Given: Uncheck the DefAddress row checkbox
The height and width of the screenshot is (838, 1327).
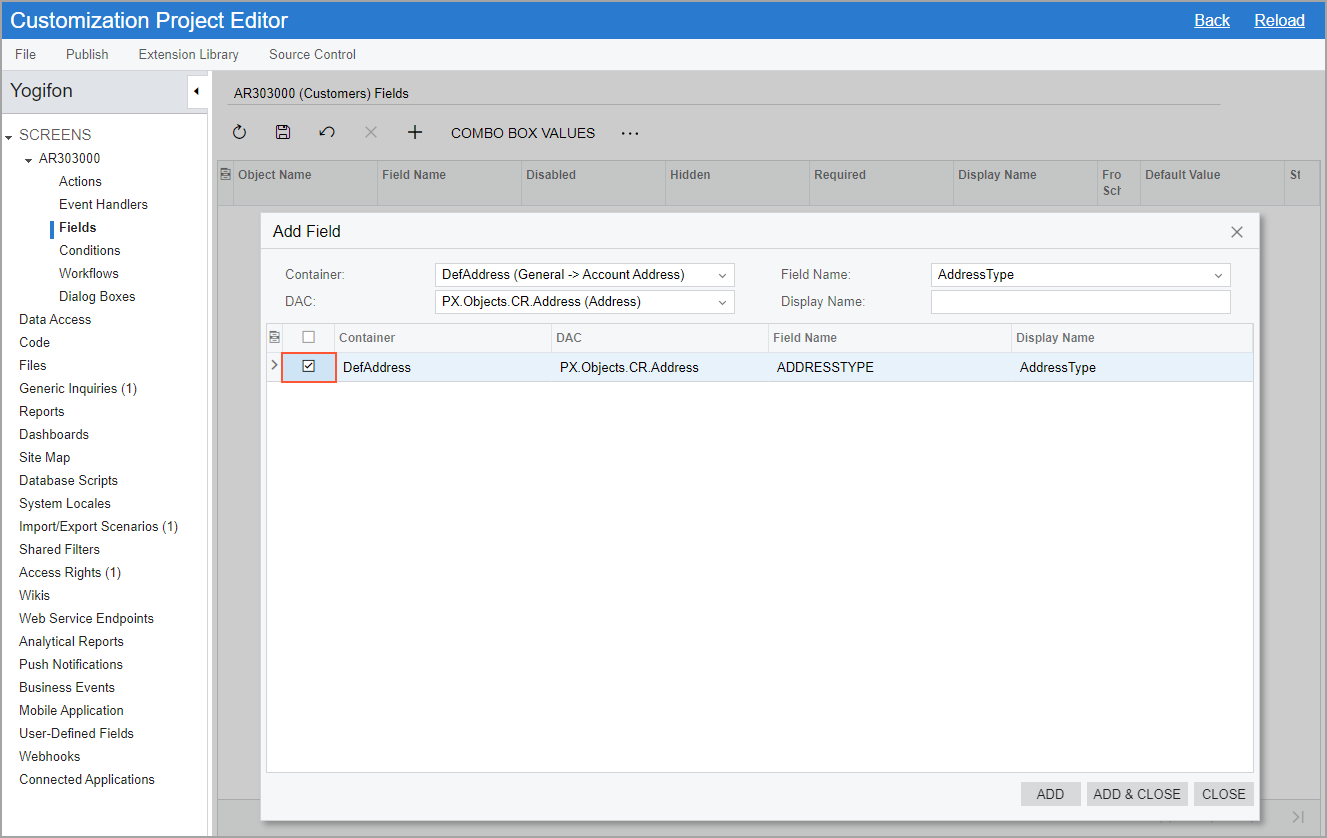Looking at the screenshot, I should [309, 367].
